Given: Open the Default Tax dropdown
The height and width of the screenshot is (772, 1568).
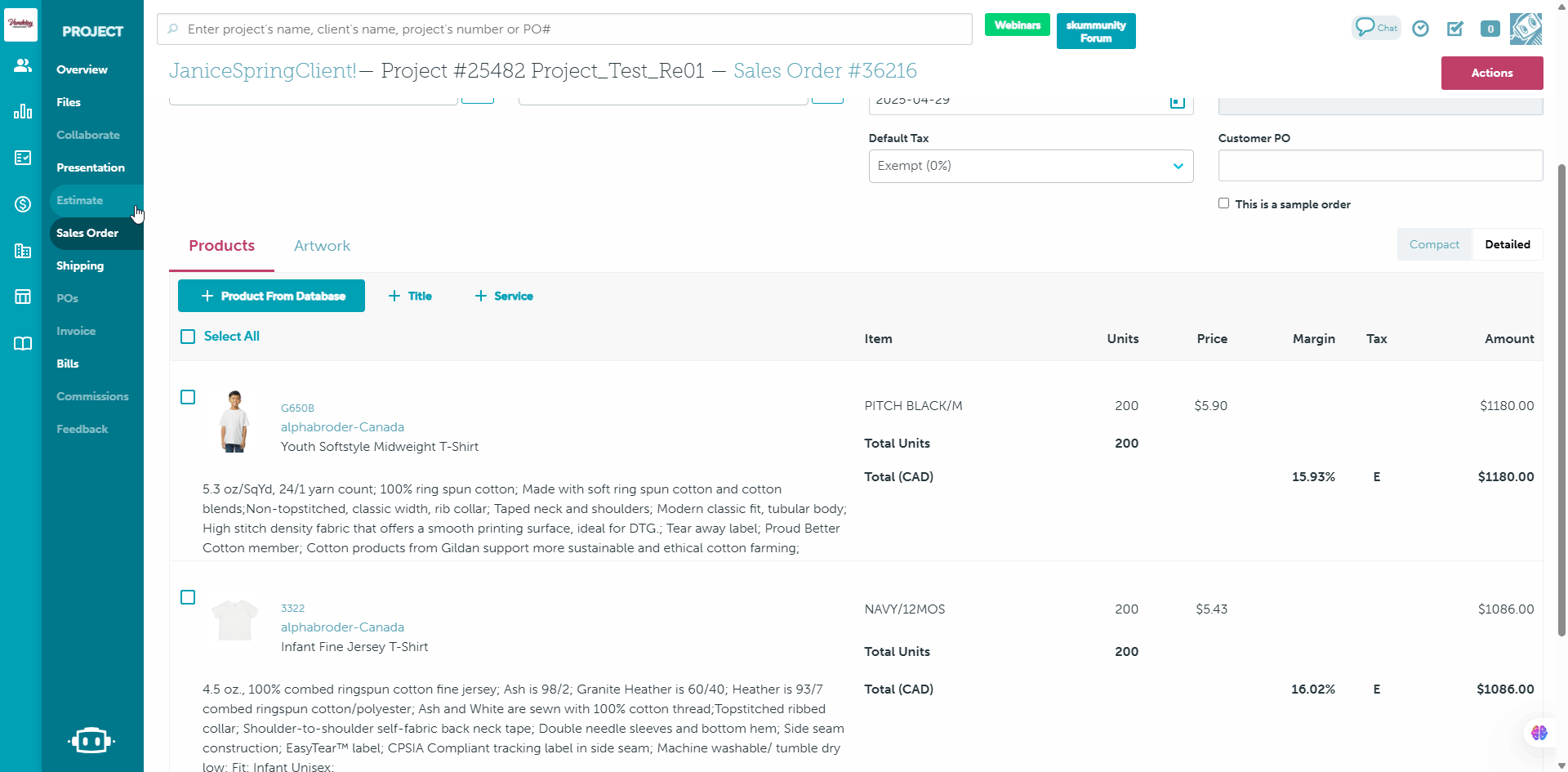Looking at the screenshot, I should (x=1031, y=166).
